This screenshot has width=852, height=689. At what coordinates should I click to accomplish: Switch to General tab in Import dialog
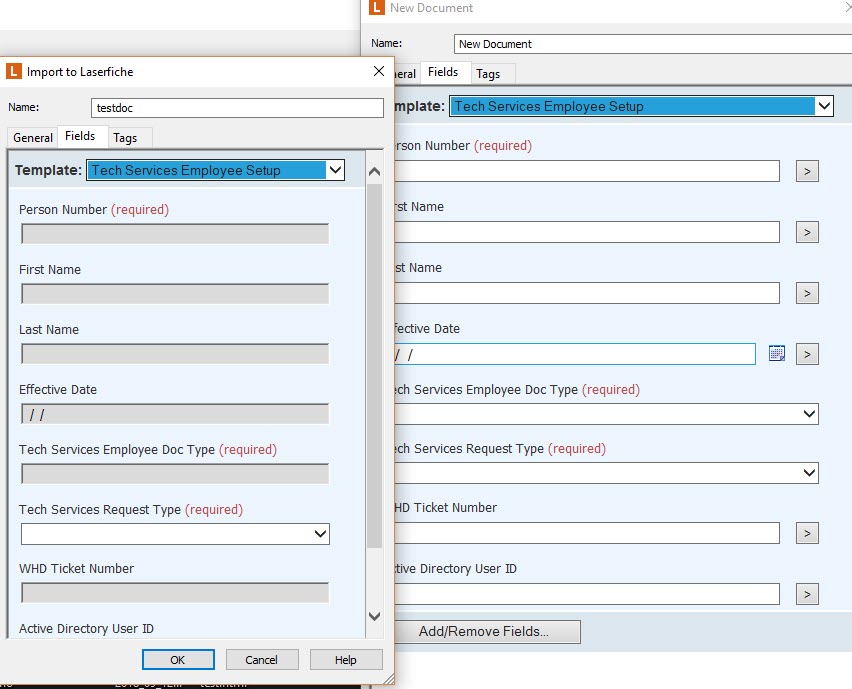(33, 137)
